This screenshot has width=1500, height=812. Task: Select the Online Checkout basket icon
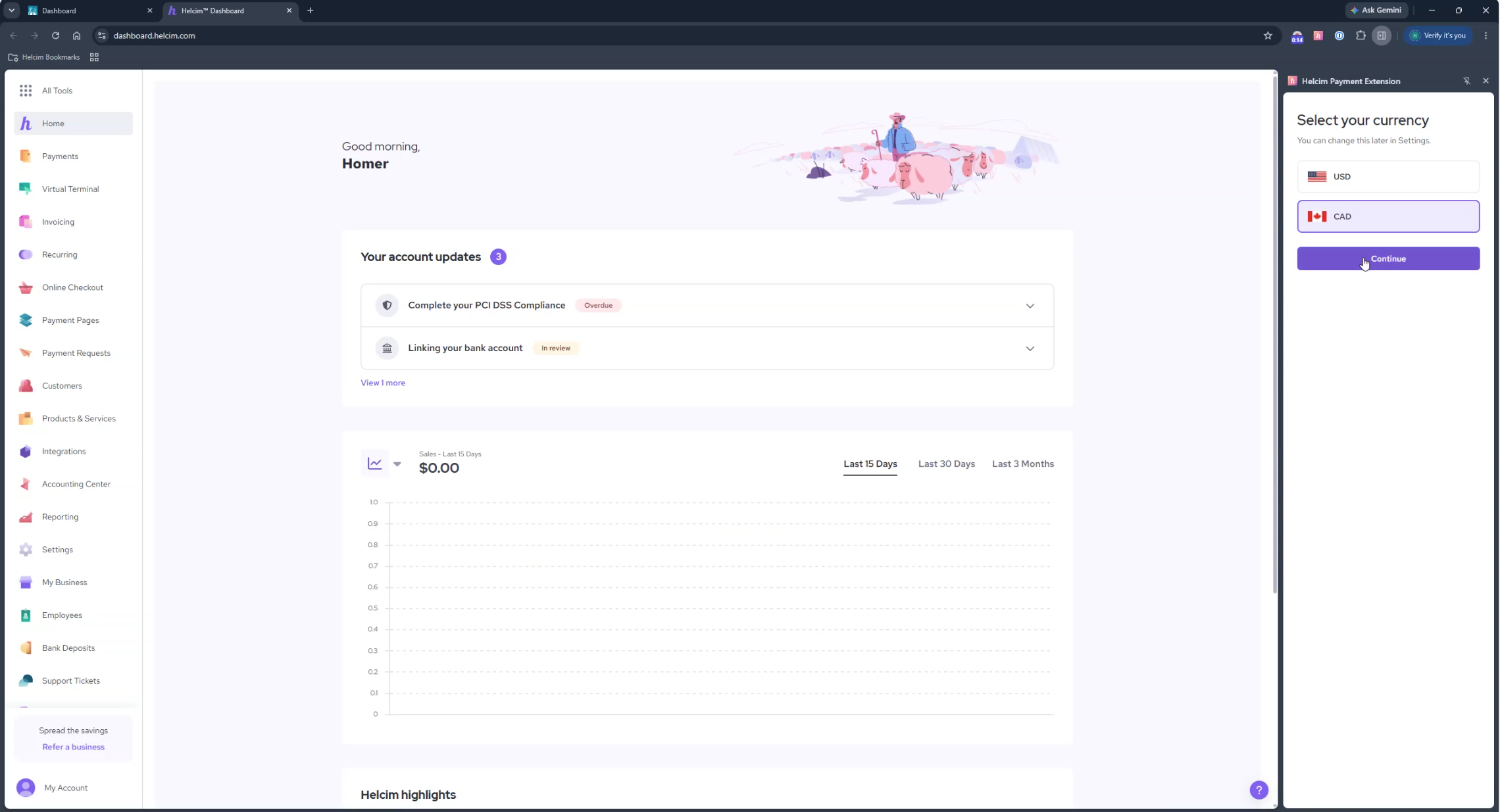26,287
